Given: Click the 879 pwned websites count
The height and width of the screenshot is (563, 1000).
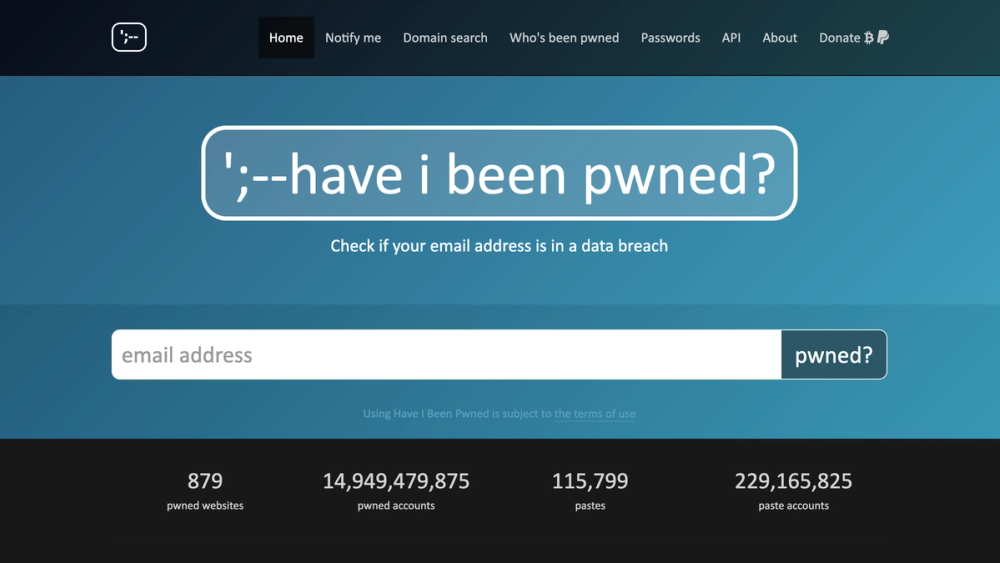Looking at the screenshot, I should tap(205, 481).
